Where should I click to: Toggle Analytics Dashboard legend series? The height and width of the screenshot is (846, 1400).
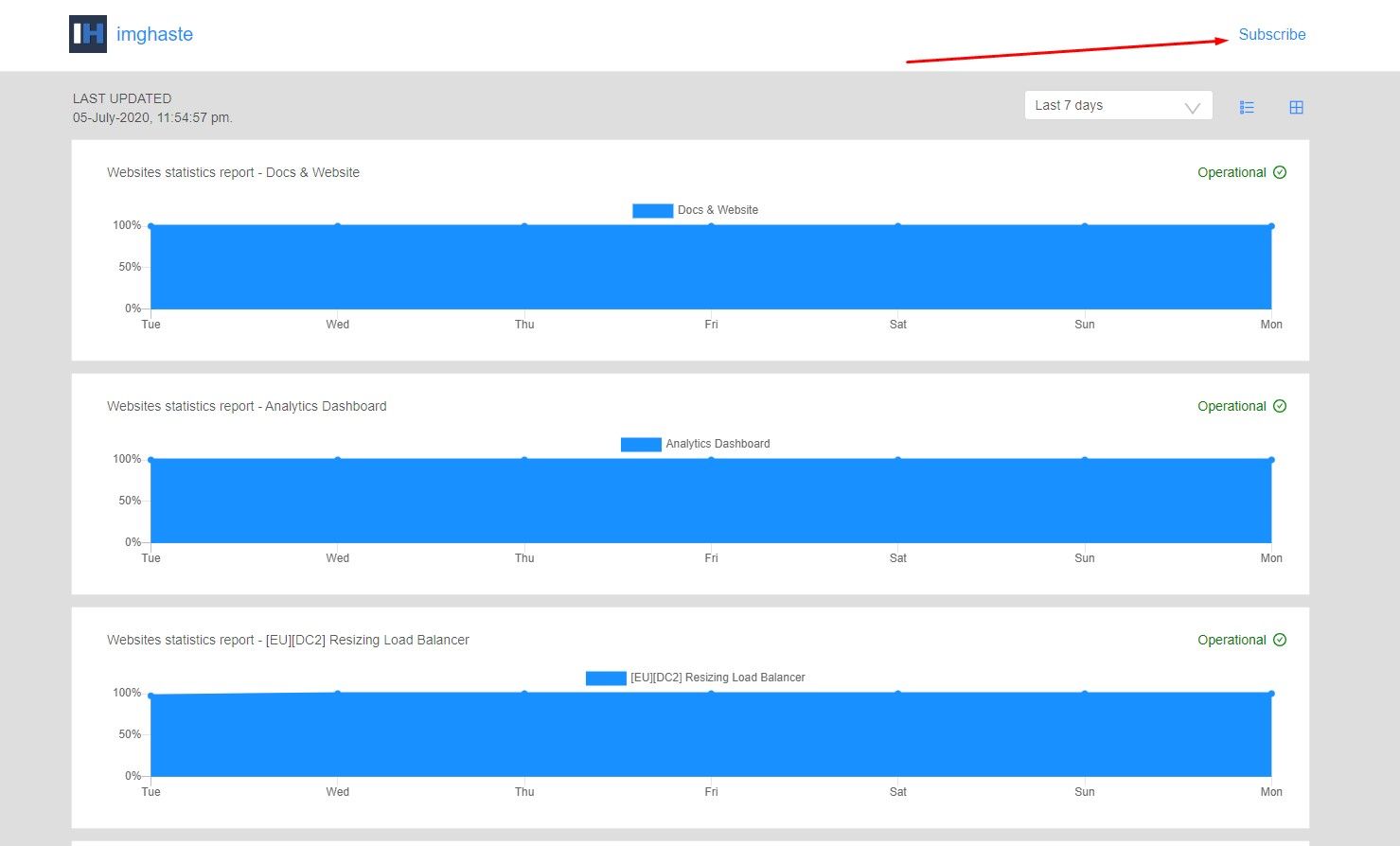717,444
